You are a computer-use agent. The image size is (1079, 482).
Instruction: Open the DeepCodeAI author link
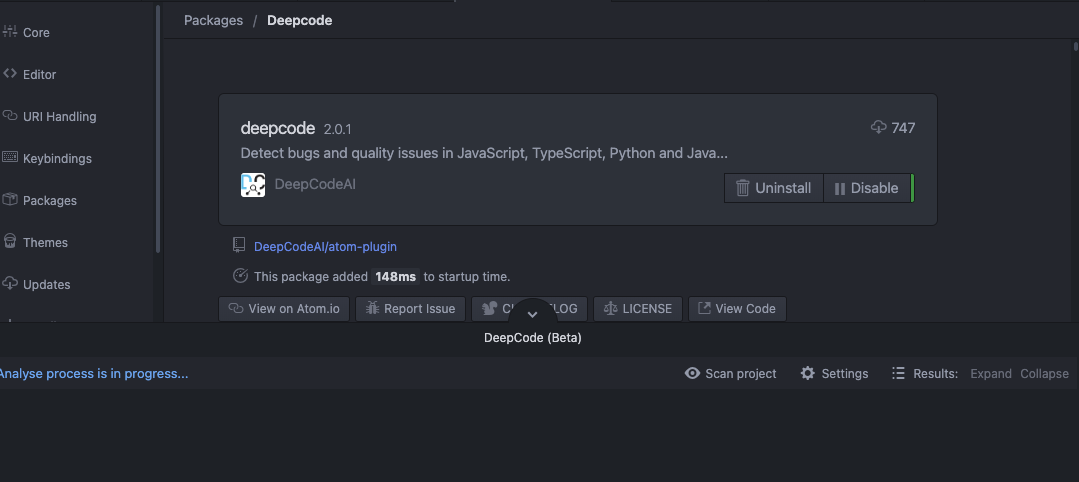(315, 185)
